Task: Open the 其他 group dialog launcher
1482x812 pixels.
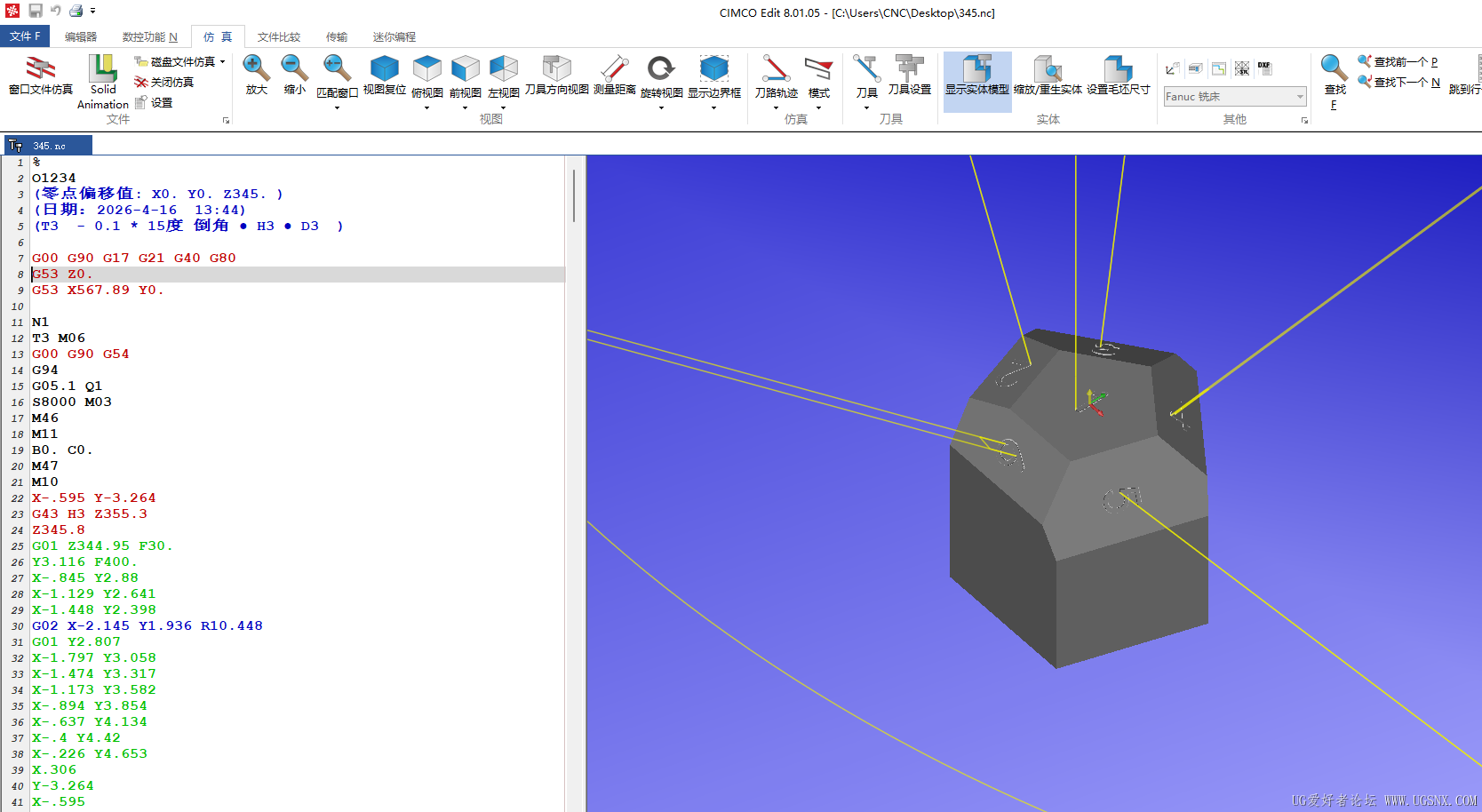Action: [1304, 120]
